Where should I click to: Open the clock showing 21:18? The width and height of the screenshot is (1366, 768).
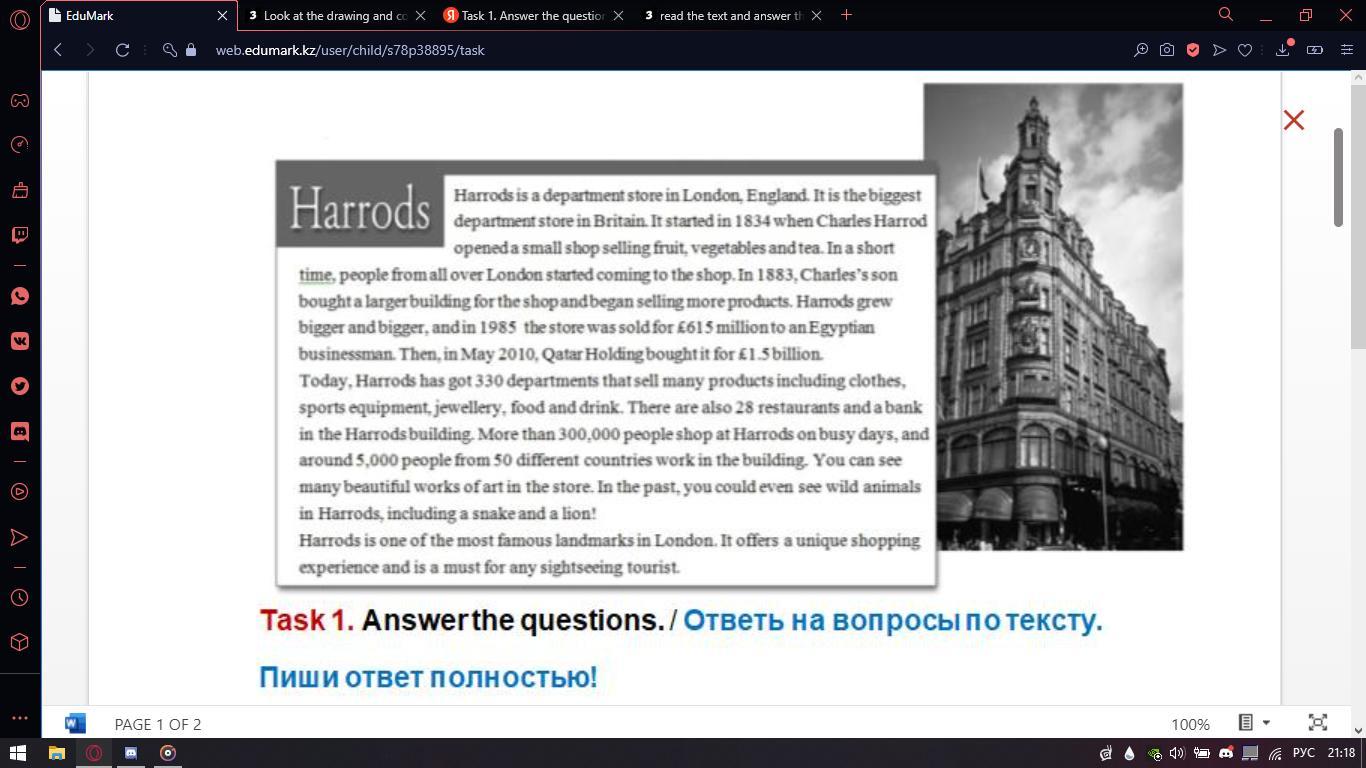1341,753
